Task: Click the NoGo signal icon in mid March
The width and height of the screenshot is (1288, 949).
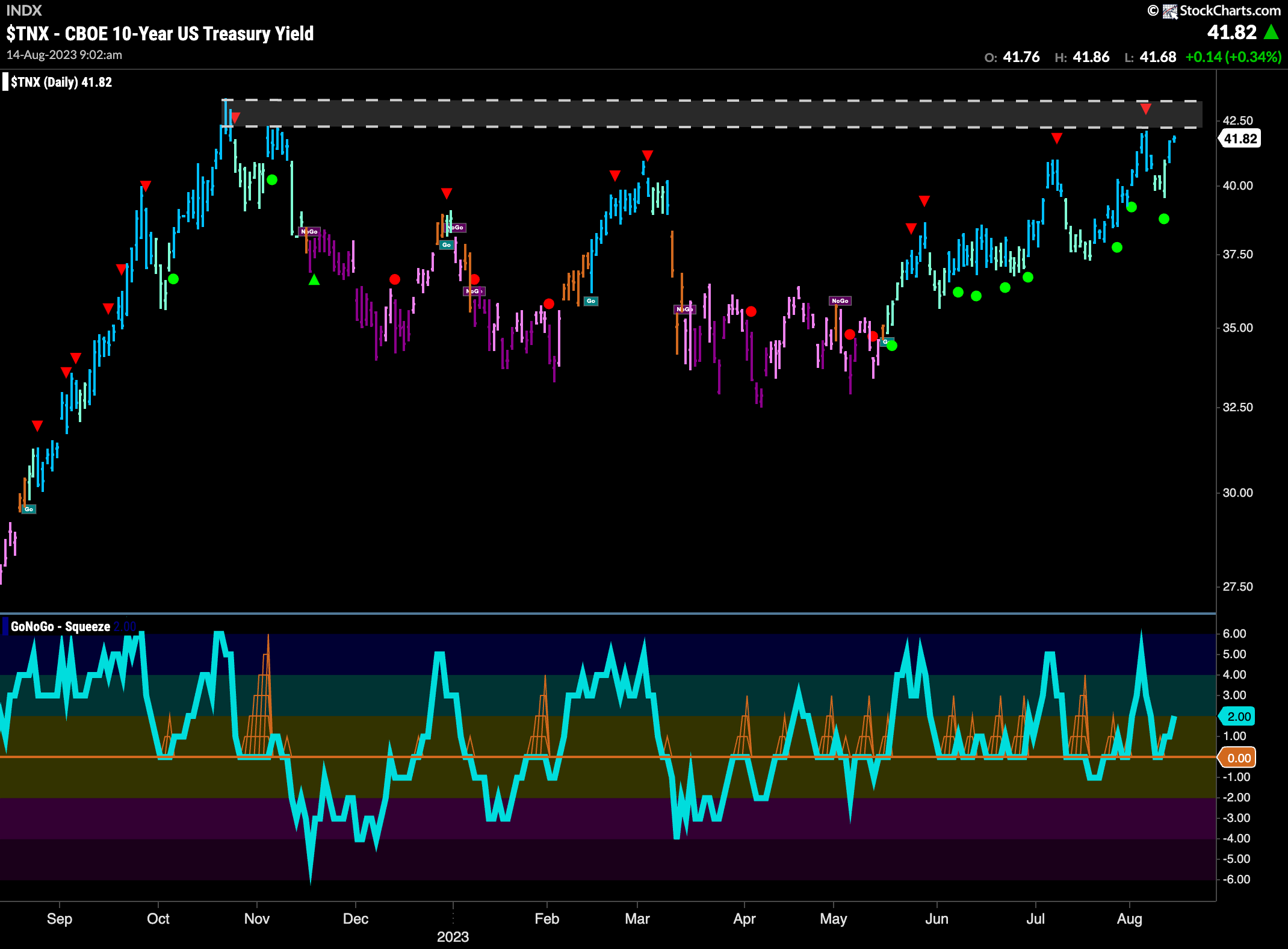Action: pos(685,309)
